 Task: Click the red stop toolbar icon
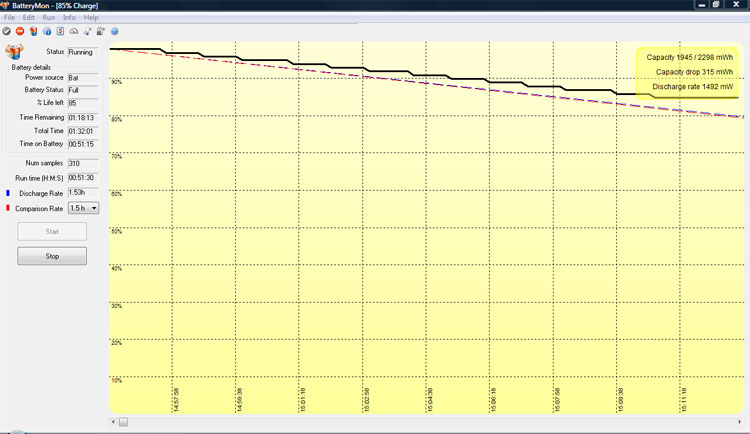[20, 31]
